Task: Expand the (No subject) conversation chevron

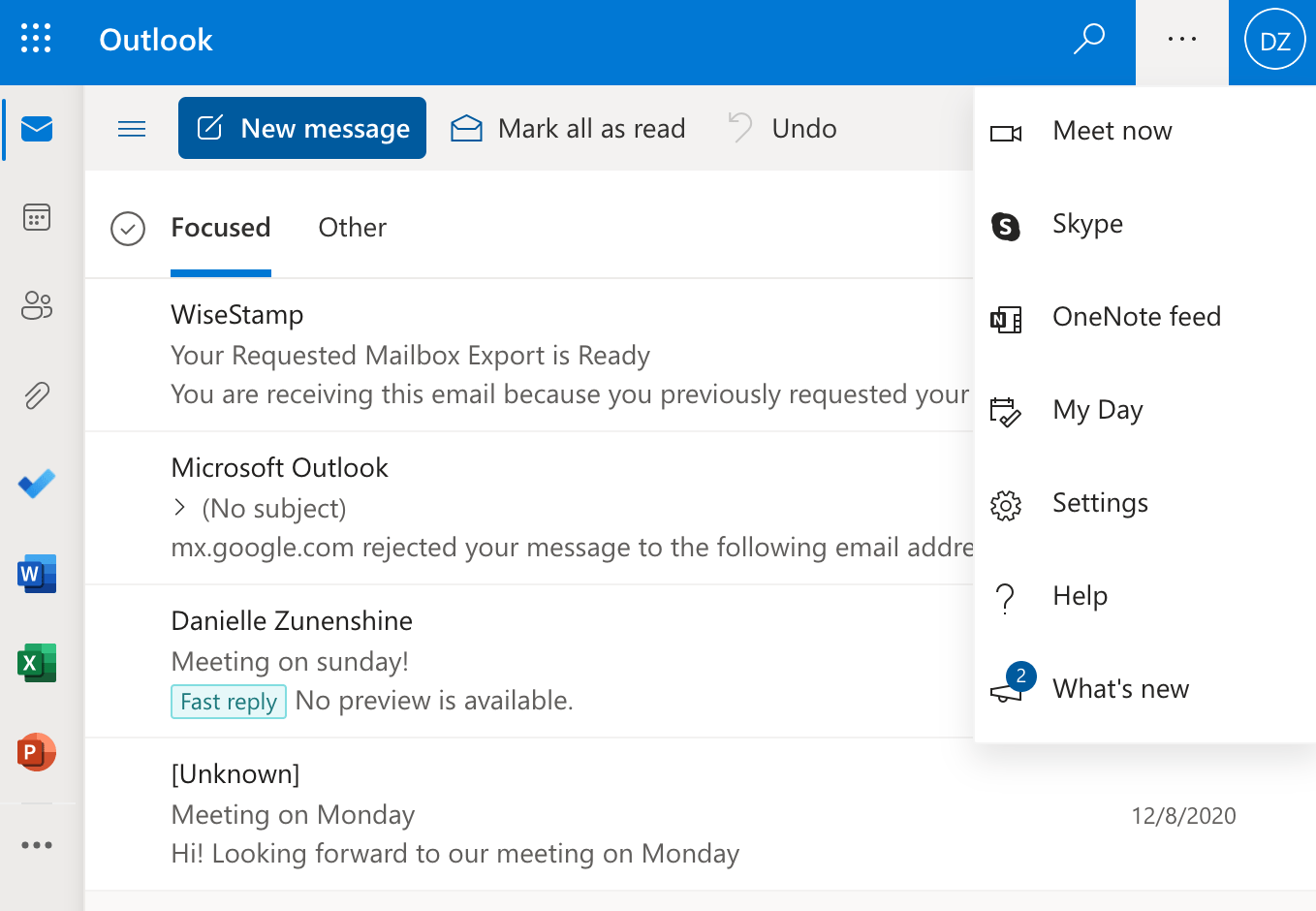Action: click(179, 507)
